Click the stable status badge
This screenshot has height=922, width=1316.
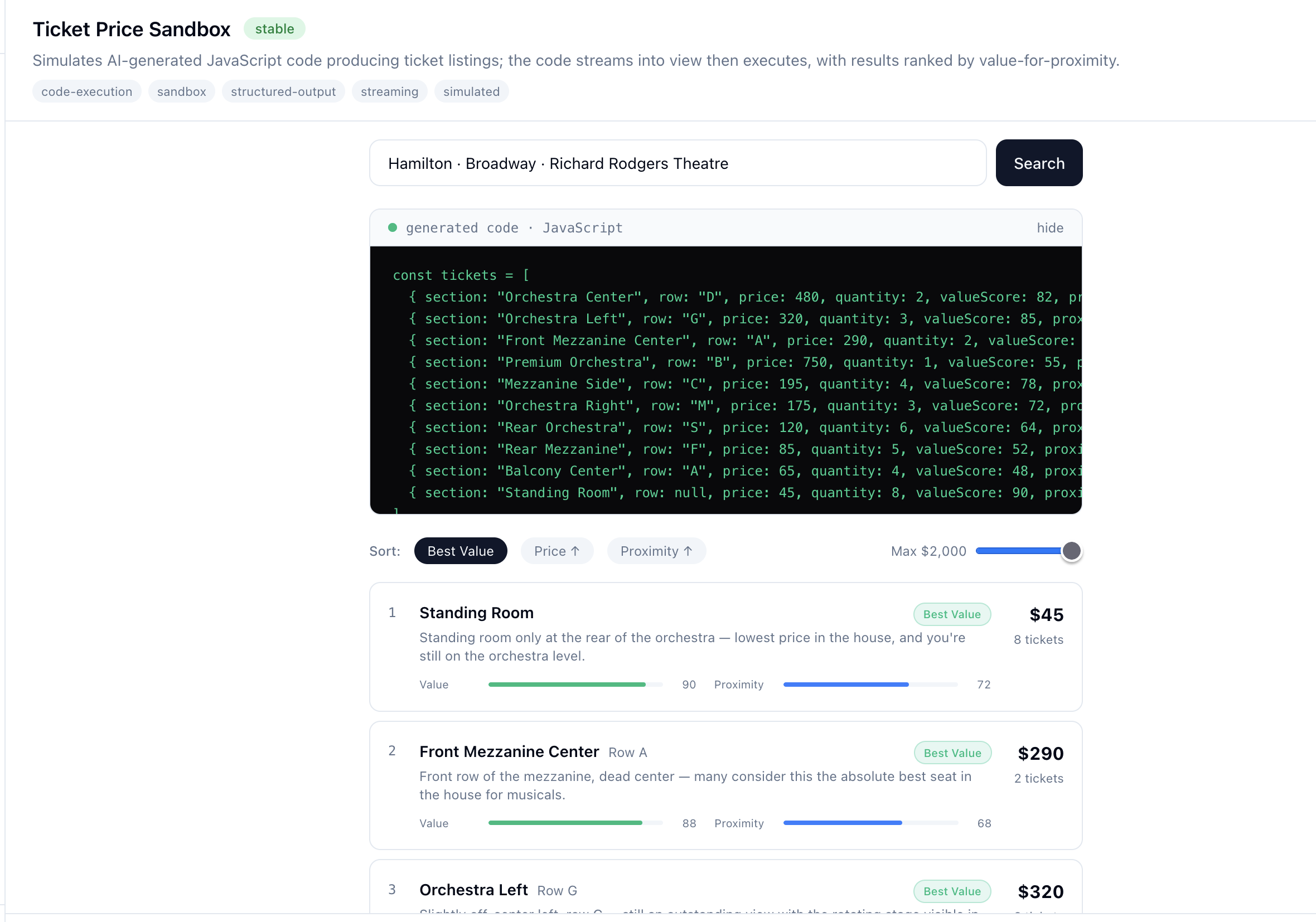[x=274, y=28]
